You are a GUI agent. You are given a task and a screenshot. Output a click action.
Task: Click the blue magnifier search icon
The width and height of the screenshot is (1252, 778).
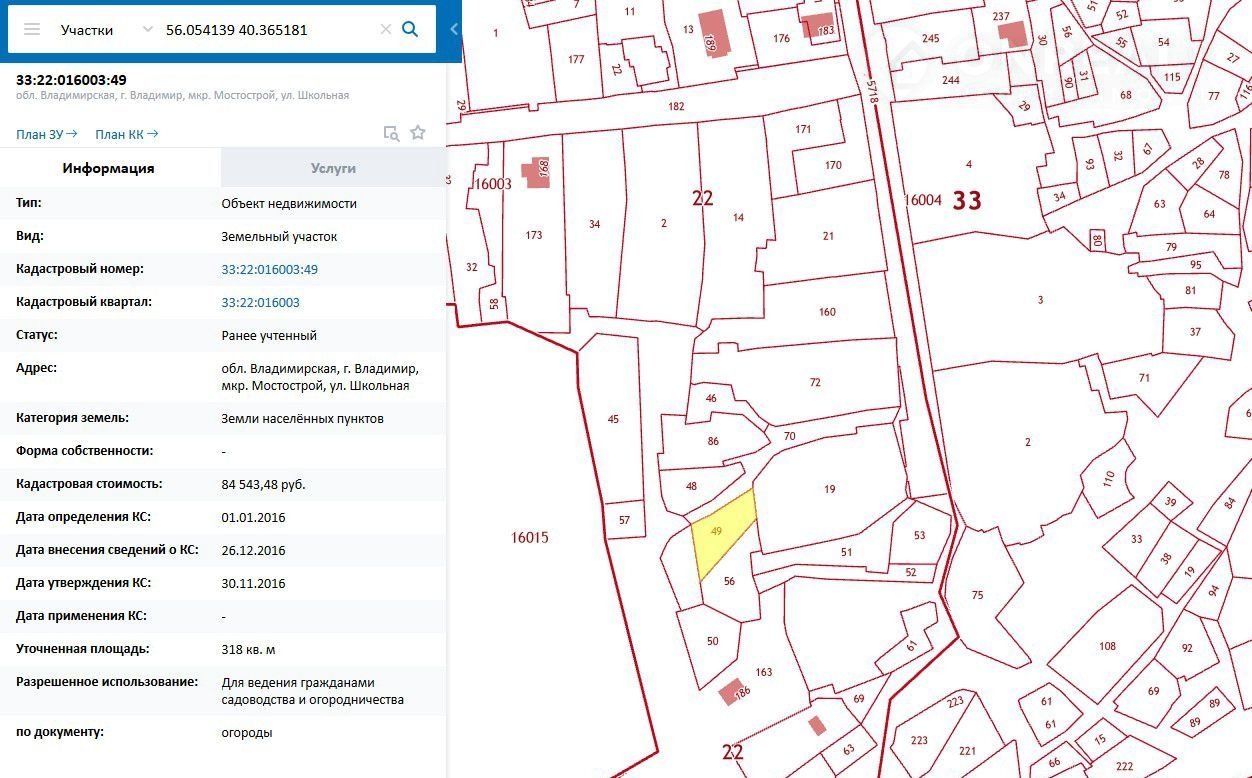tap(410, 30)
